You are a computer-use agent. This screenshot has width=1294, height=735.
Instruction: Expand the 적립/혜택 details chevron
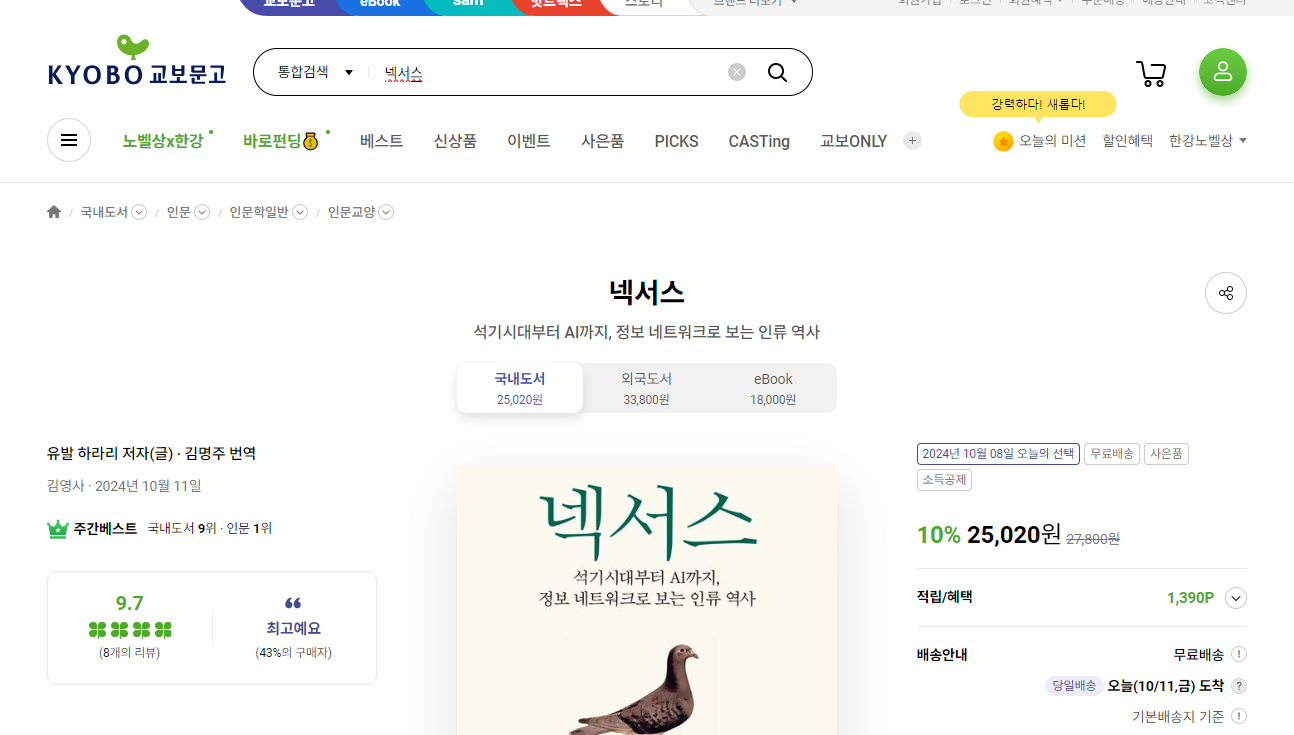1236,598
